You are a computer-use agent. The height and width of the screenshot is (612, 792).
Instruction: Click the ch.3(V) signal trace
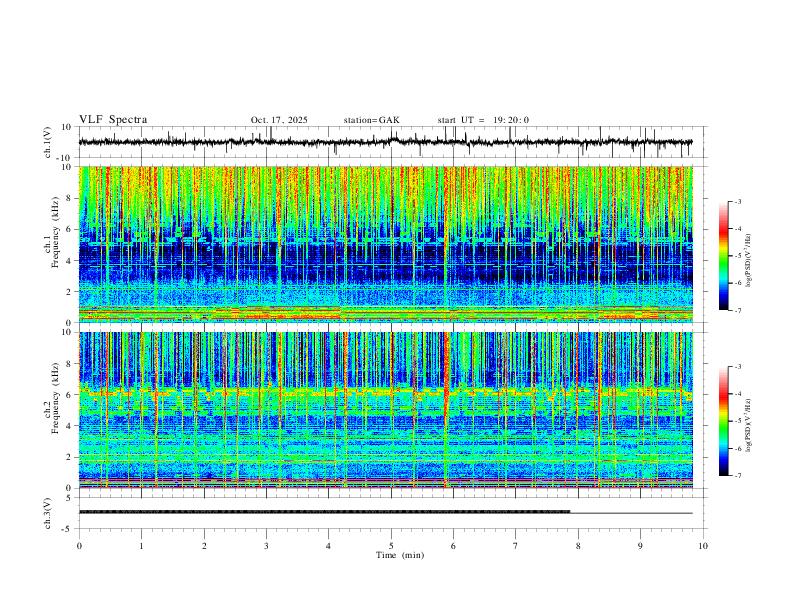click(385, 513)
